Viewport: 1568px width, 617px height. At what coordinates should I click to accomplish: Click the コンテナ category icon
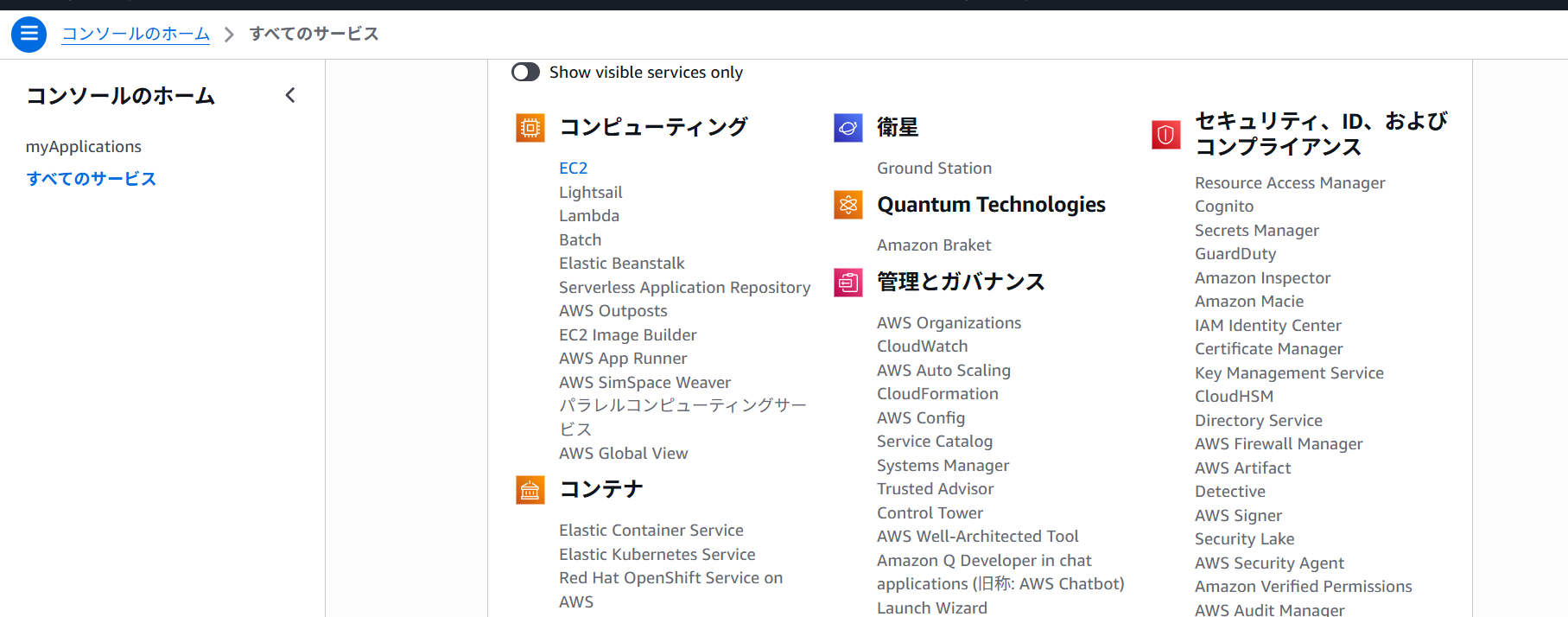530,490
